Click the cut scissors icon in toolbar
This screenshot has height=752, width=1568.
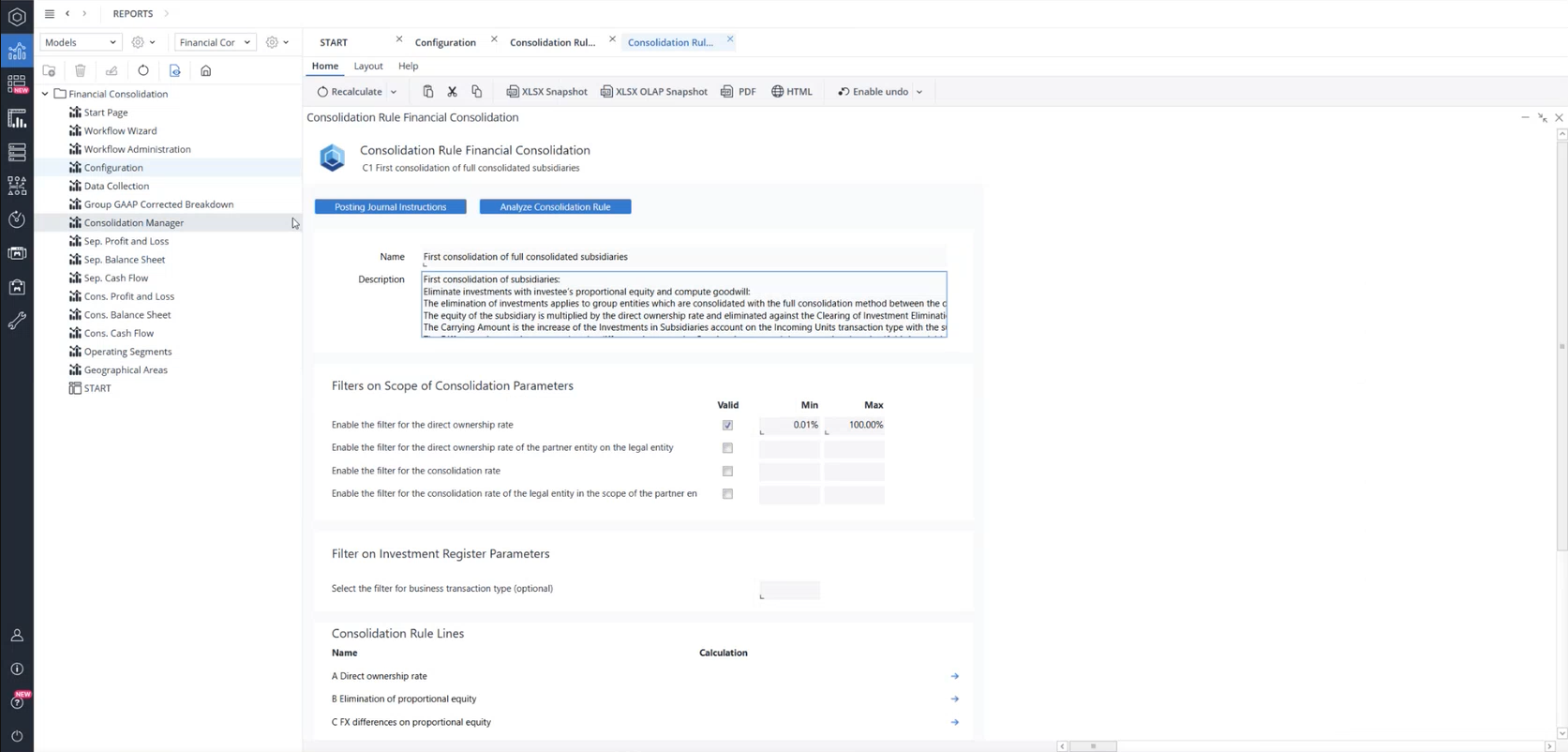point(452,92)
